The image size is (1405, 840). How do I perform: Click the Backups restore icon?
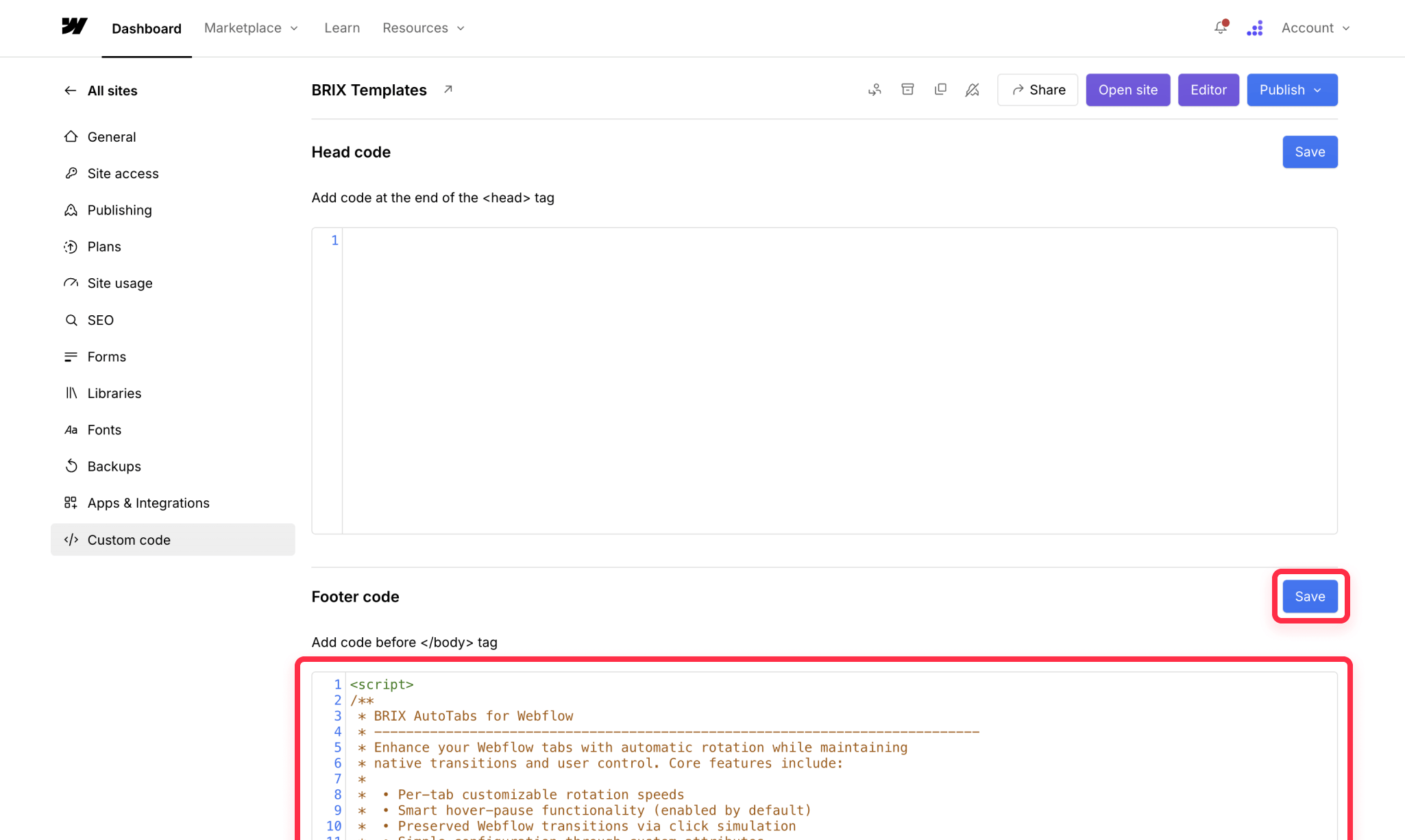(71, 466)
